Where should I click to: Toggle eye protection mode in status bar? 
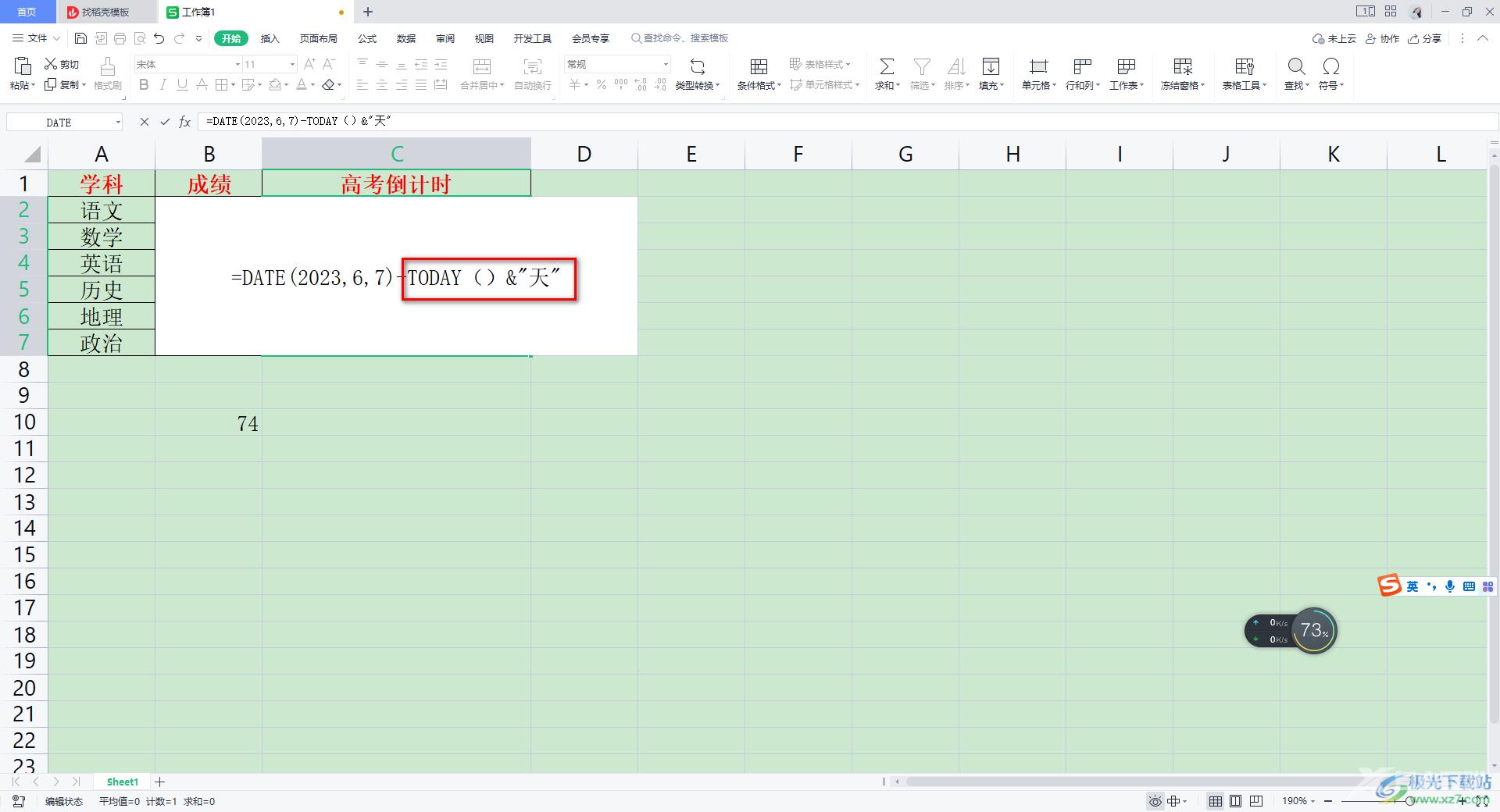coord(1155,801)
